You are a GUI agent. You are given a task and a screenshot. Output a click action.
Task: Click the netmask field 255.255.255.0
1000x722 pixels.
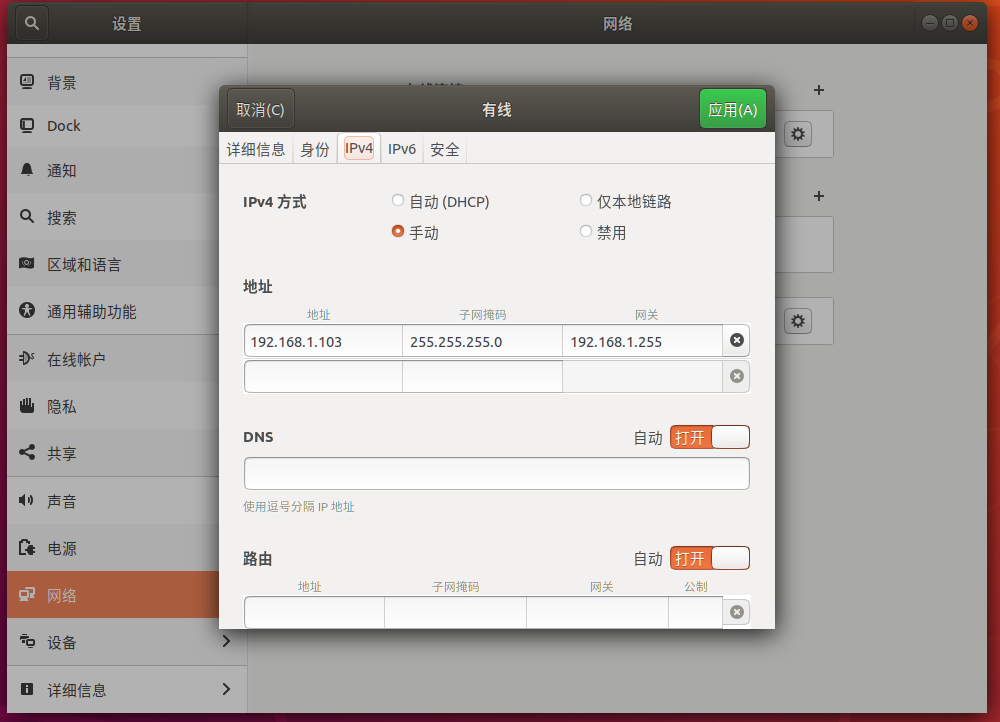482,341
